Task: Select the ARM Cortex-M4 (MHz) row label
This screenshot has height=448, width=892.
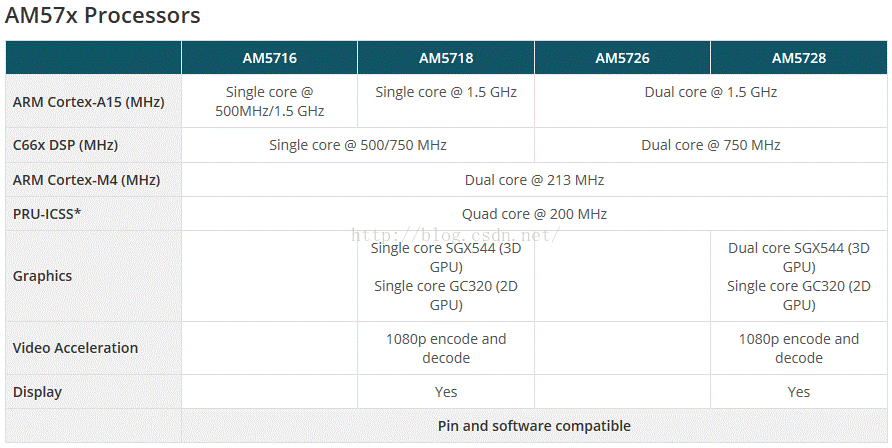Action: pos(86,180)
